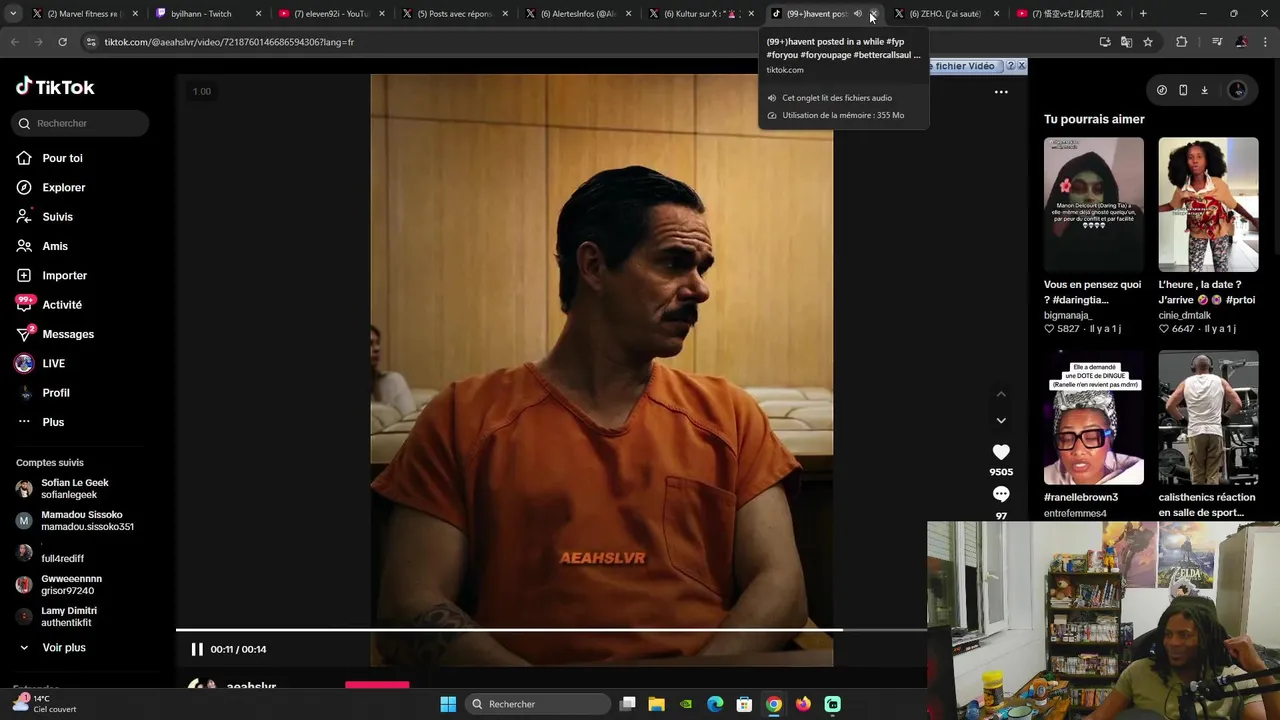Open Mamadou Sissoko account

click(87, 521)
